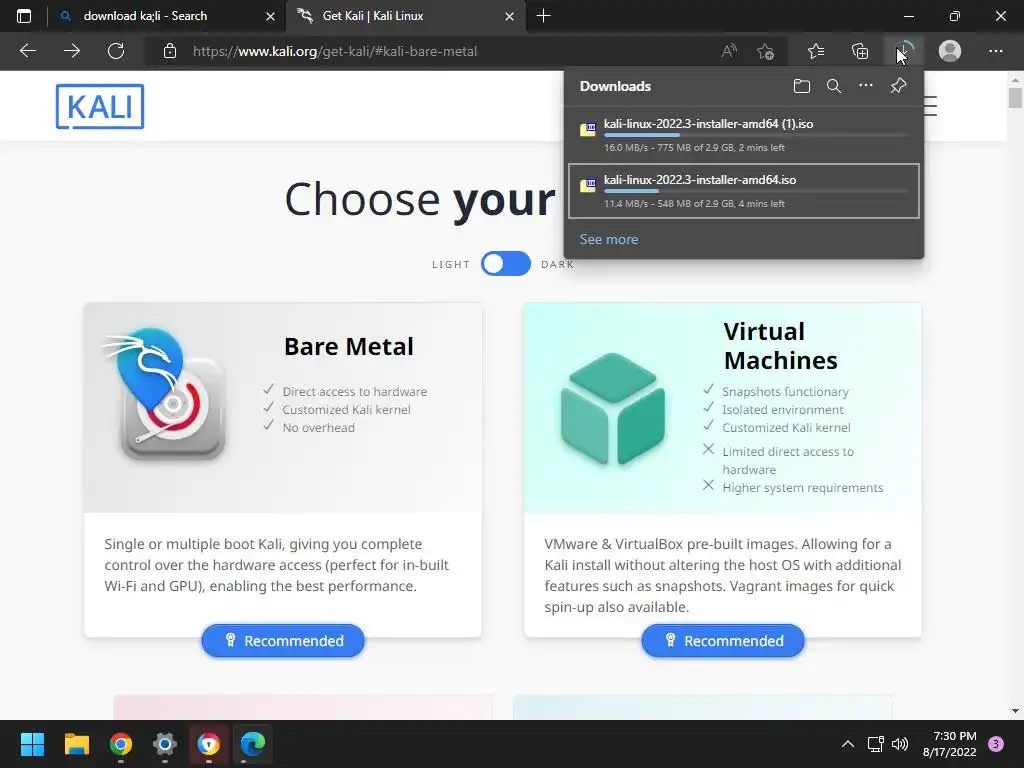Click the Bare Metal disk illustration
The height and width of the screenshot is (768, 1024).
pyautogui.click(x=165, y=394)
